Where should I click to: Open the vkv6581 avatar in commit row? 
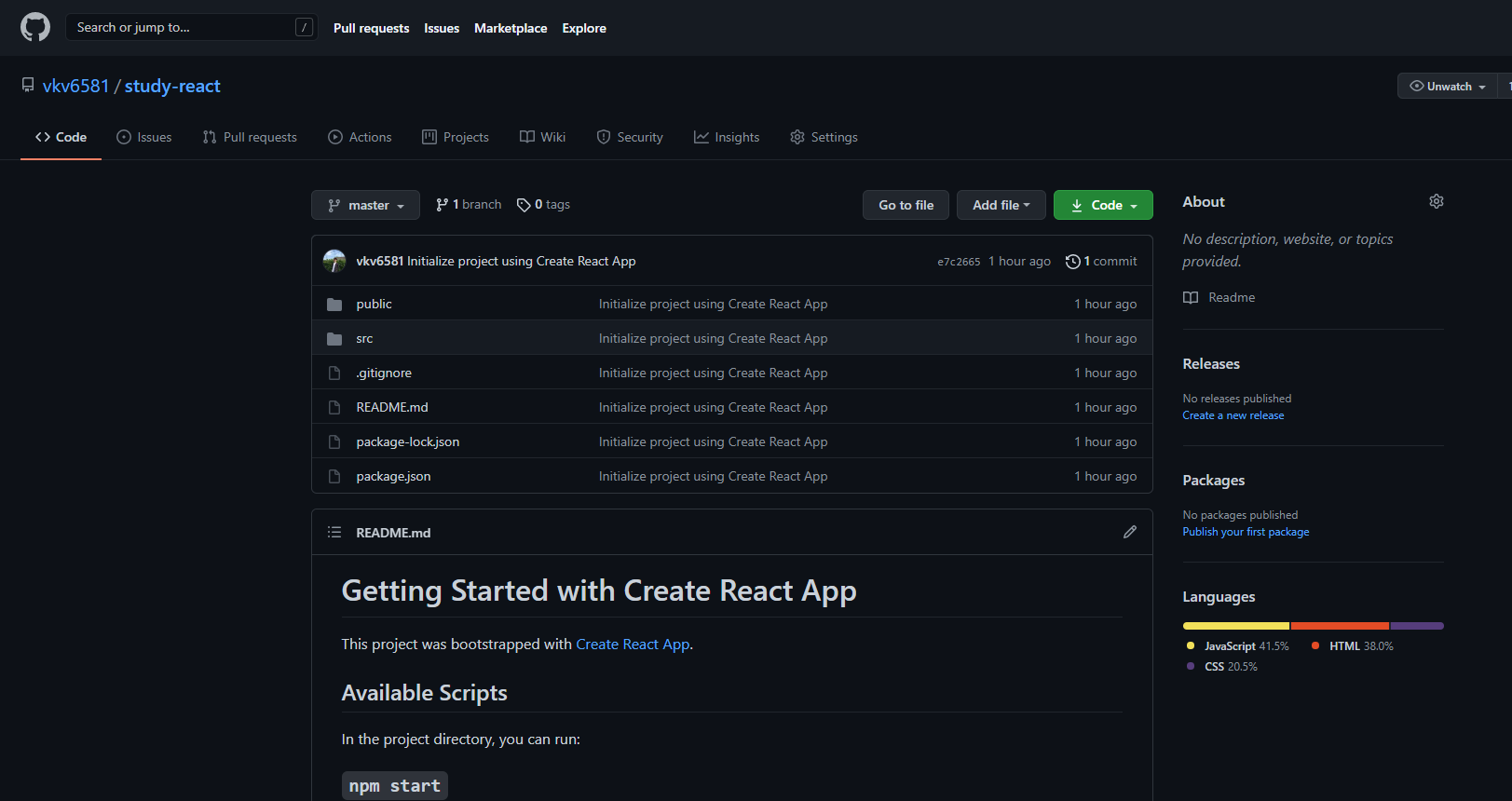click(x=334, y=261)
